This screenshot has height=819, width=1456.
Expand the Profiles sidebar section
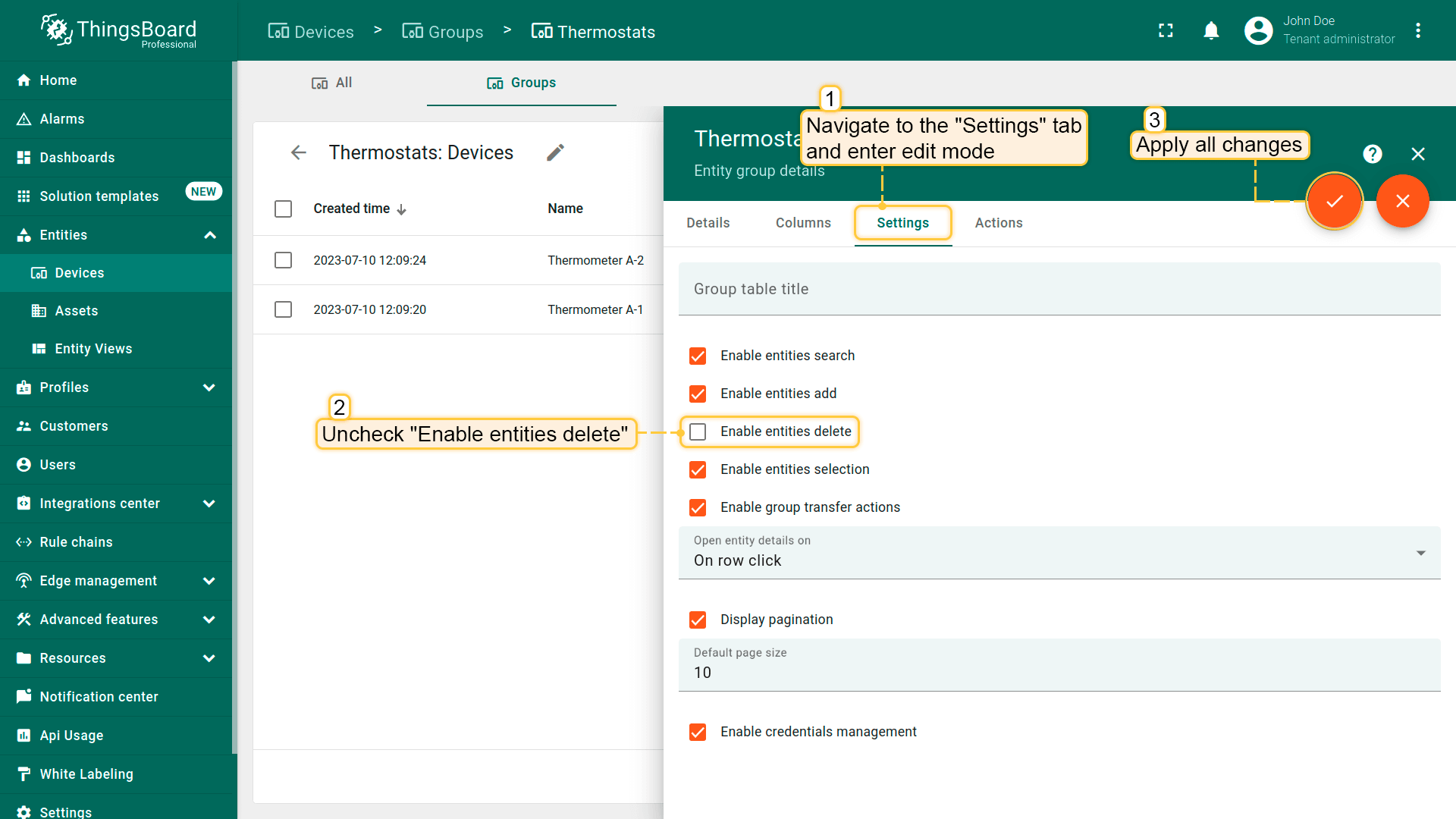coord(209,388)
